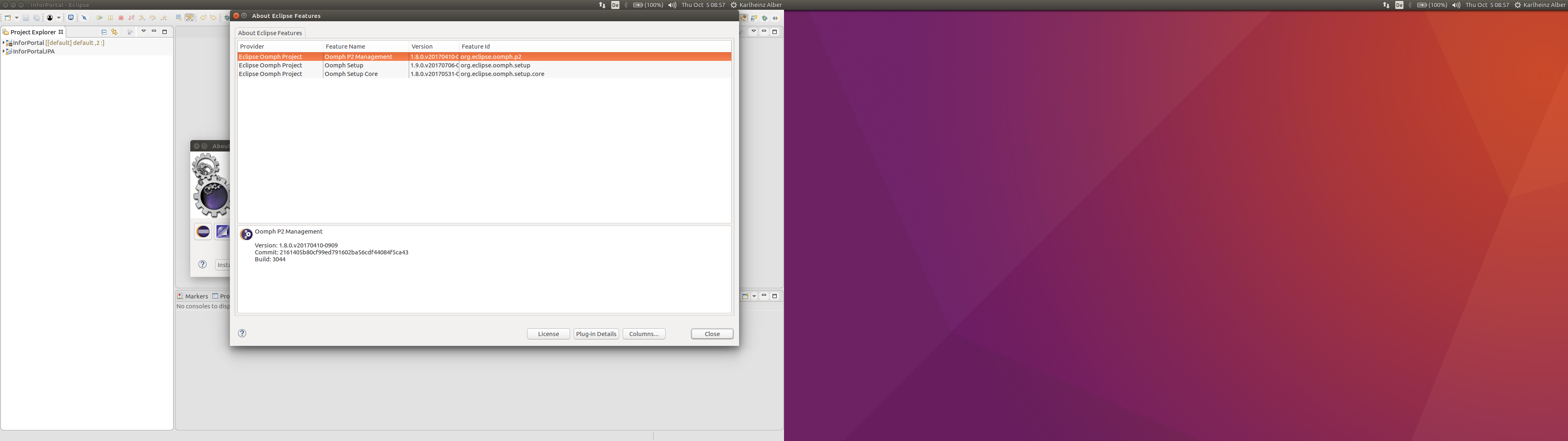Click Open Console icon in console view
Viewport: 1568px width, 441px height.
click(746, 296)
